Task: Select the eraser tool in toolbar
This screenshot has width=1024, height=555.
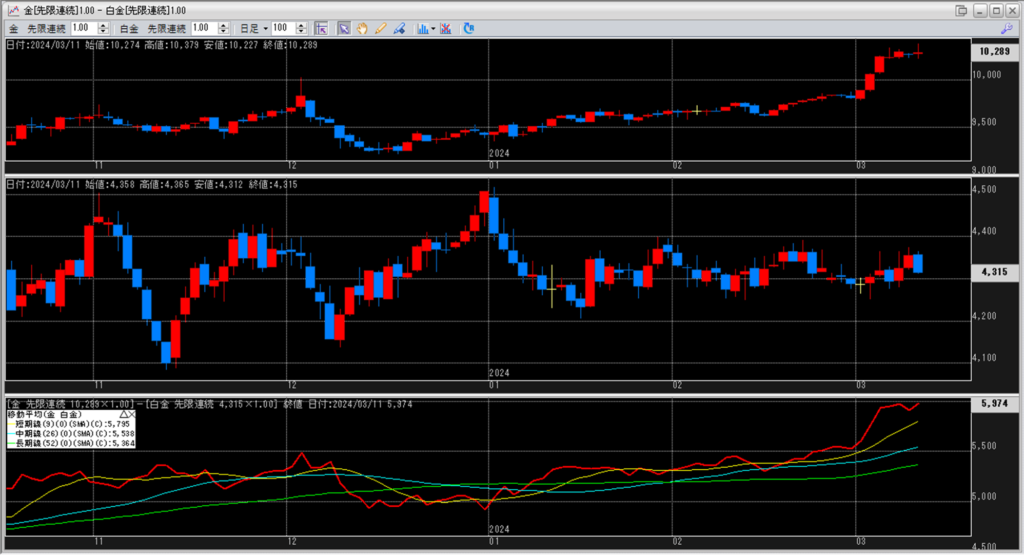Action: (397, 28)
